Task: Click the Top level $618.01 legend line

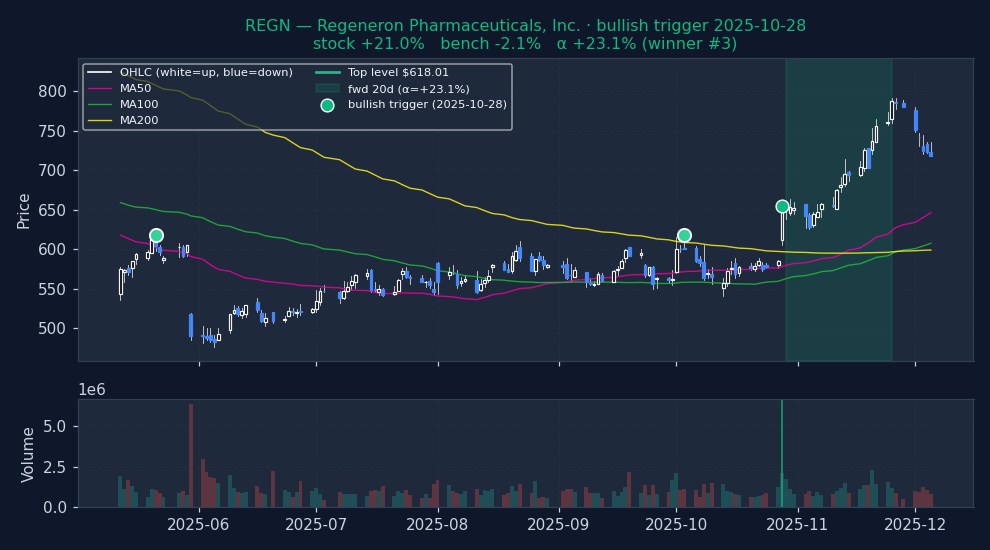Action: pyautogui.click(x=327, y=73)
